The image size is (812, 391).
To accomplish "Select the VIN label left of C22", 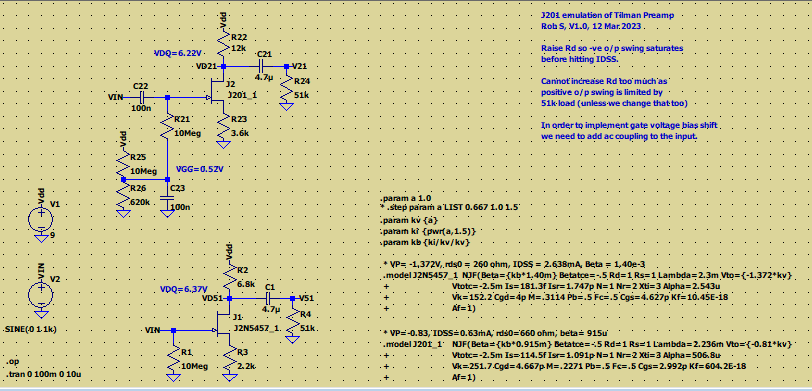I will [x=115, y=97].
